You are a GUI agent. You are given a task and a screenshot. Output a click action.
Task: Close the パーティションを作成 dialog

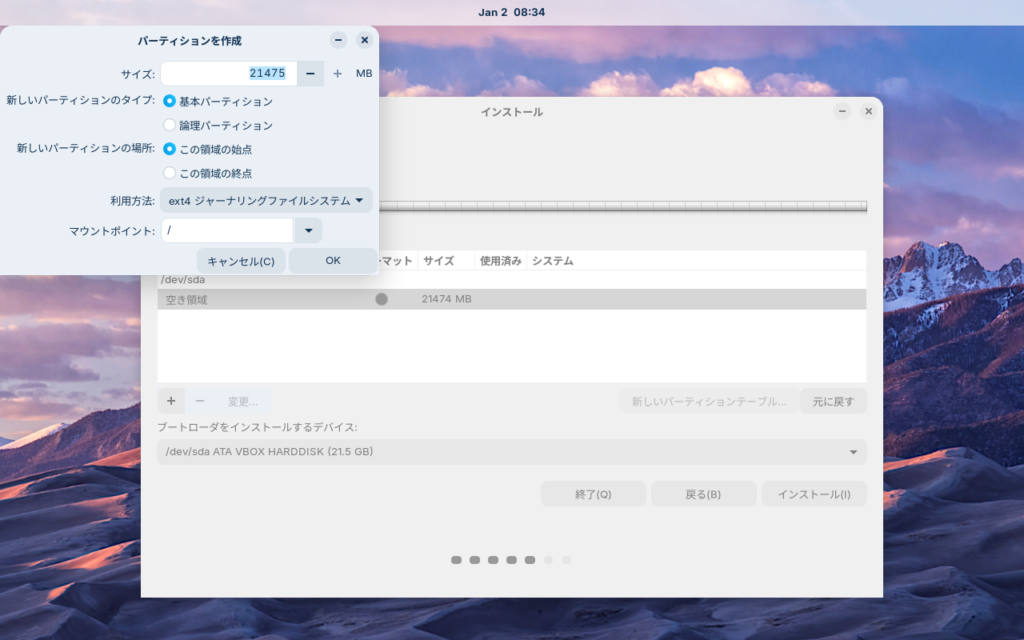coord(364,40)
